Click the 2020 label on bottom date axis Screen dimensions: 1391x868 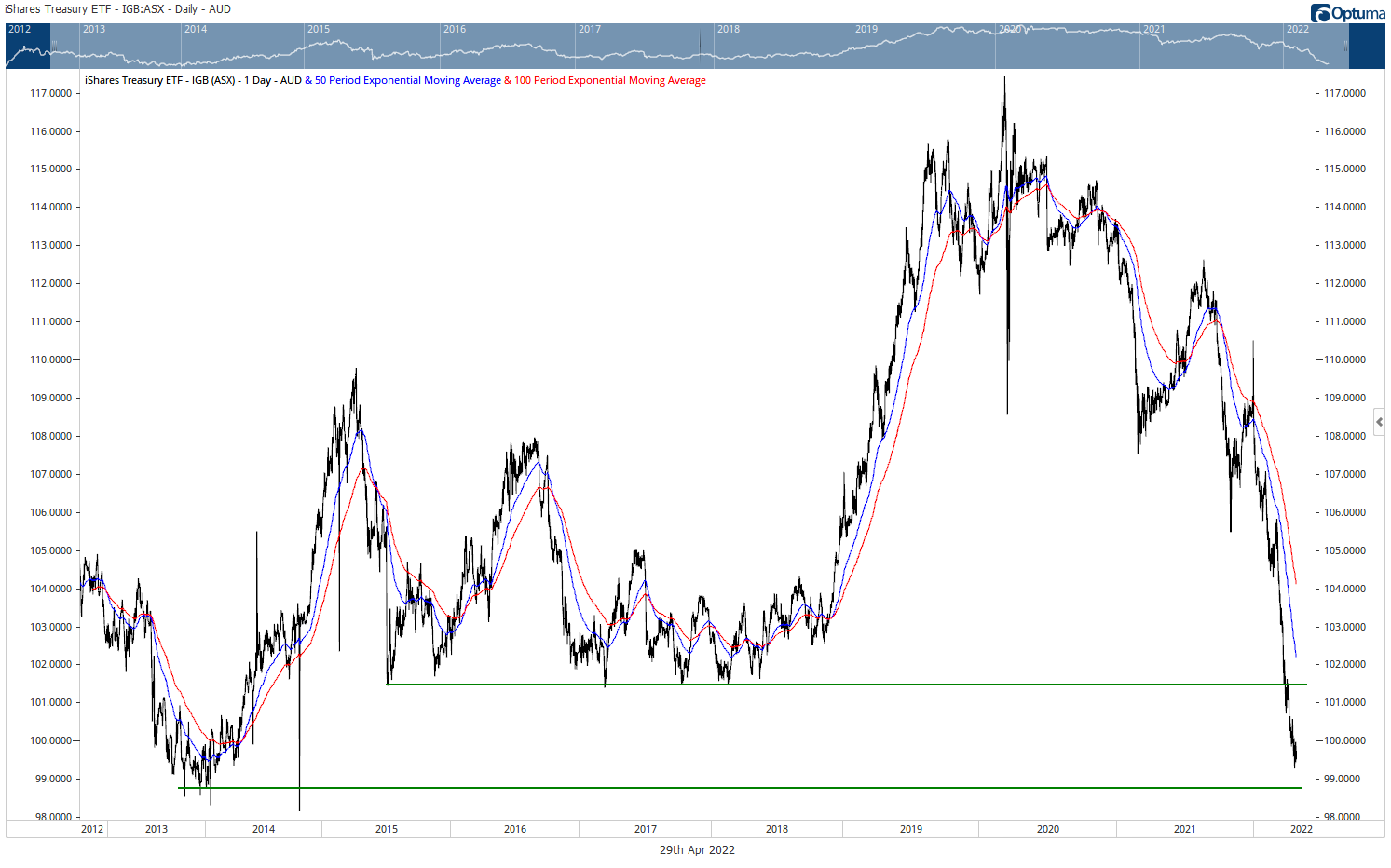pyautogui.click(x=1048, y=829)
